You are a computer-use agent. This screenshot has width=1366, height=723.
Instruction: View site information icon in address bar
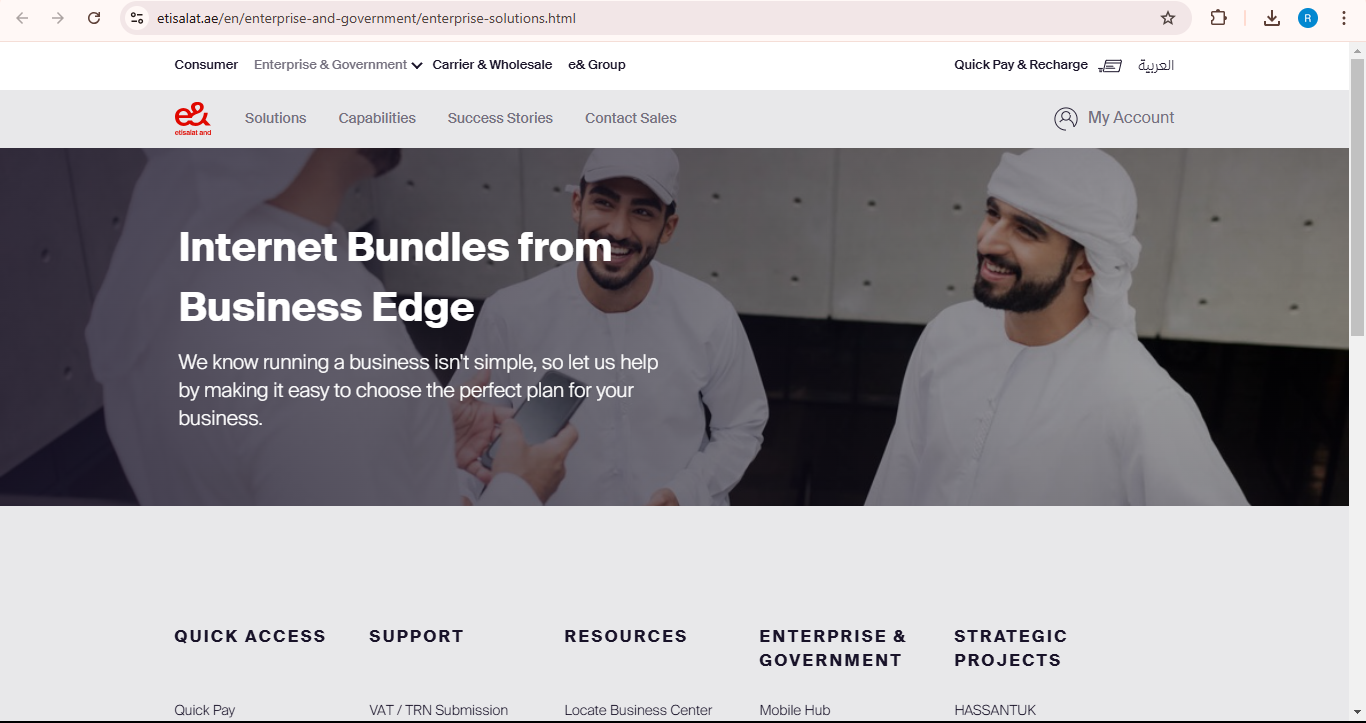pyautogui.click(x=138, y=18)
